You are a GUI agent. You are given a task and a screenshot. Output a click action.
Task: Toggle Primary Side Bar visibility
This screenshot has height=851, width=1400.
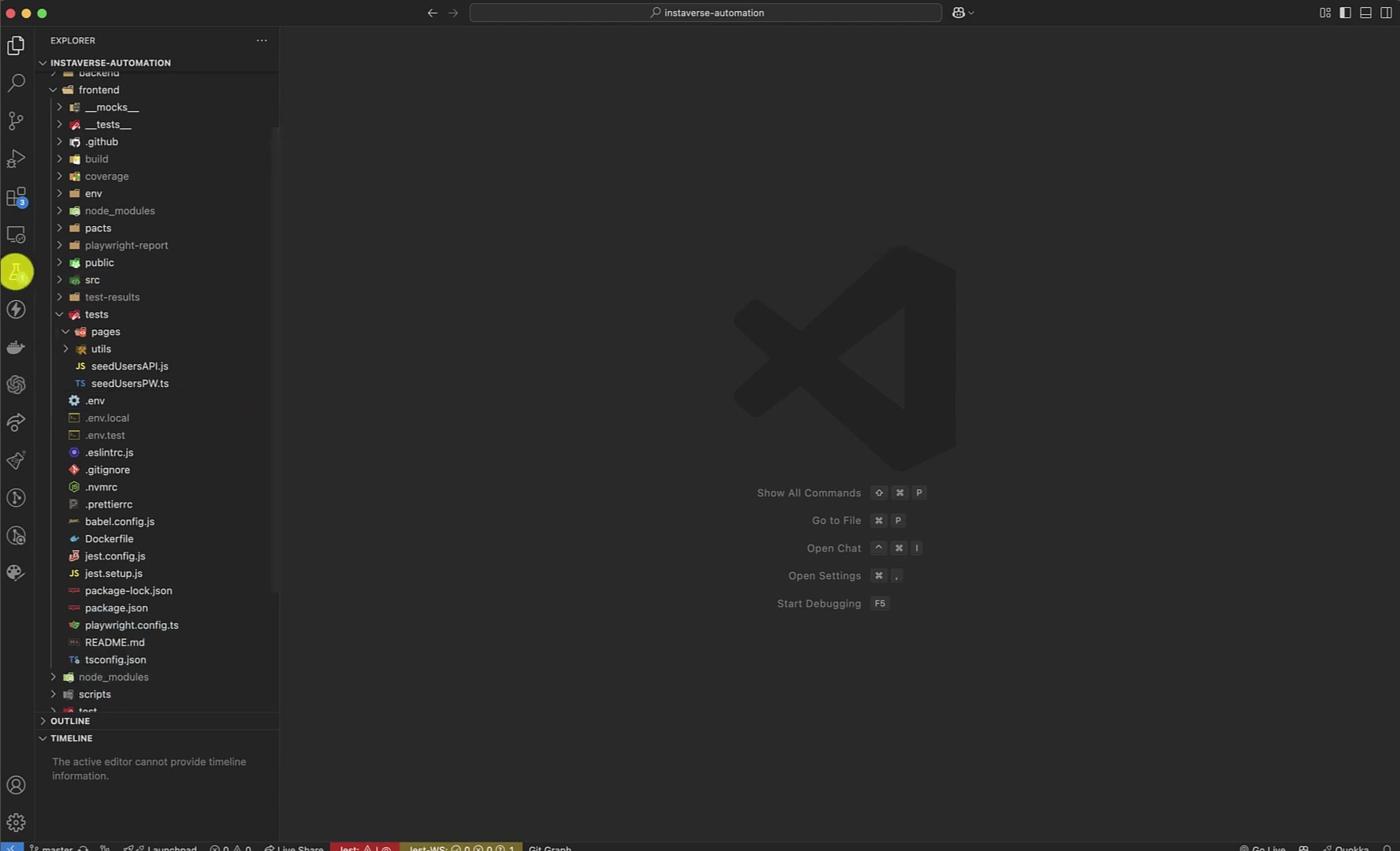(x=1346, y=13)
